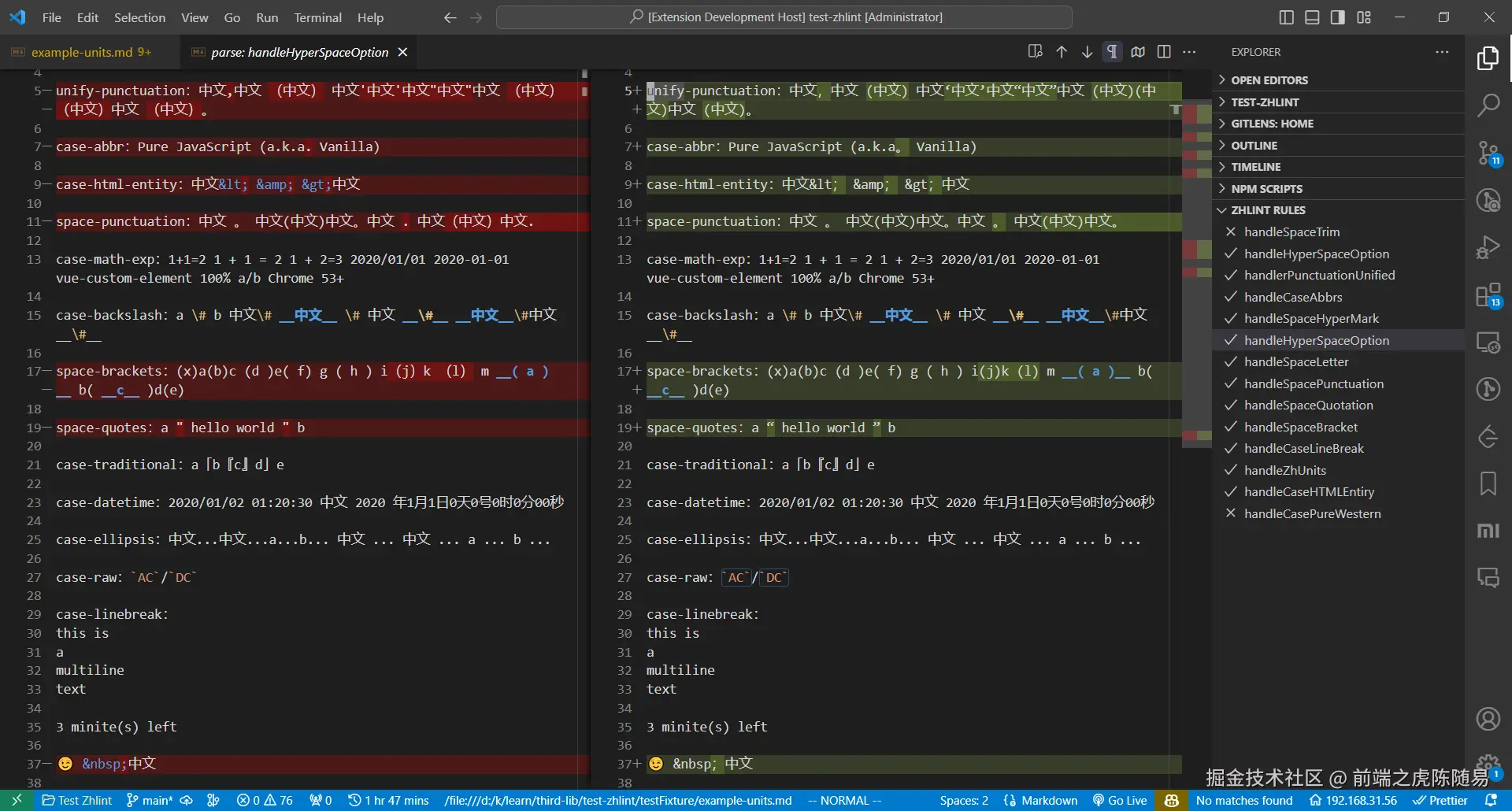Image resolution: width=1512 pixels, height=811 pixels.
Task: Open Accounts icon in activity bar
Action: [x=1488, y=719]
